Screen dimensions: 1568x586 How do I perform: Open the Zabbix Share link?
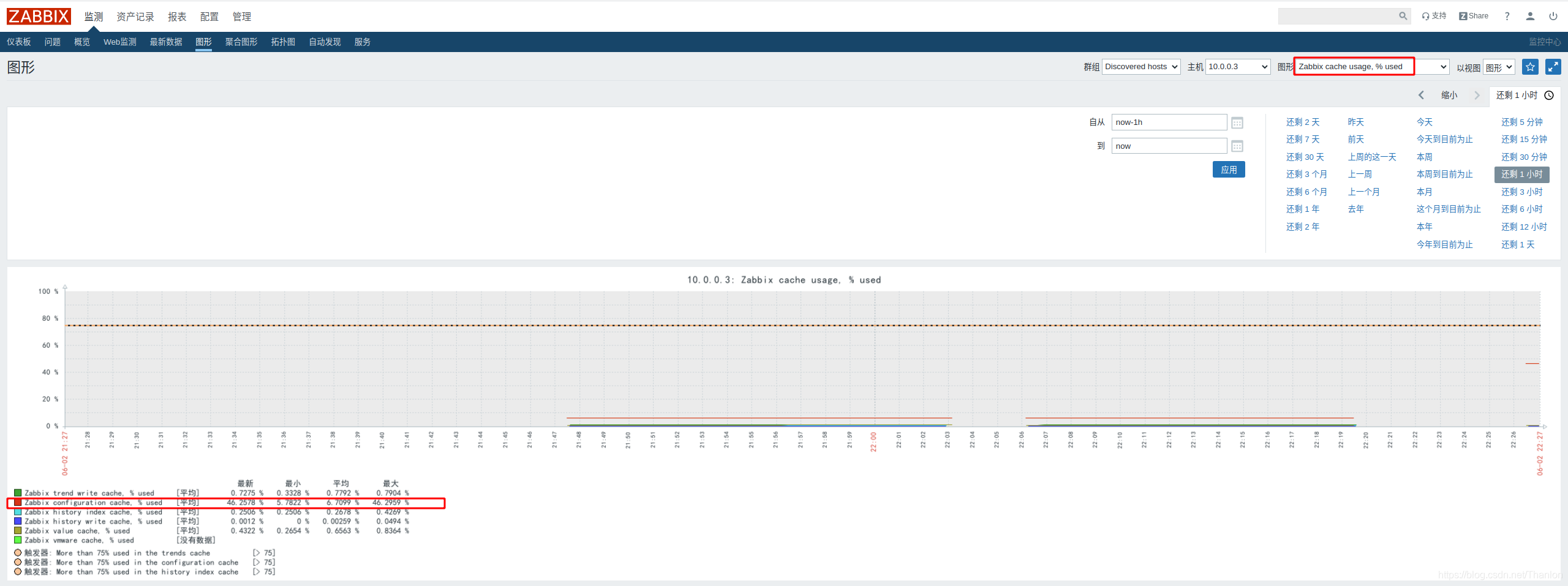click(x=1473, y=16)
